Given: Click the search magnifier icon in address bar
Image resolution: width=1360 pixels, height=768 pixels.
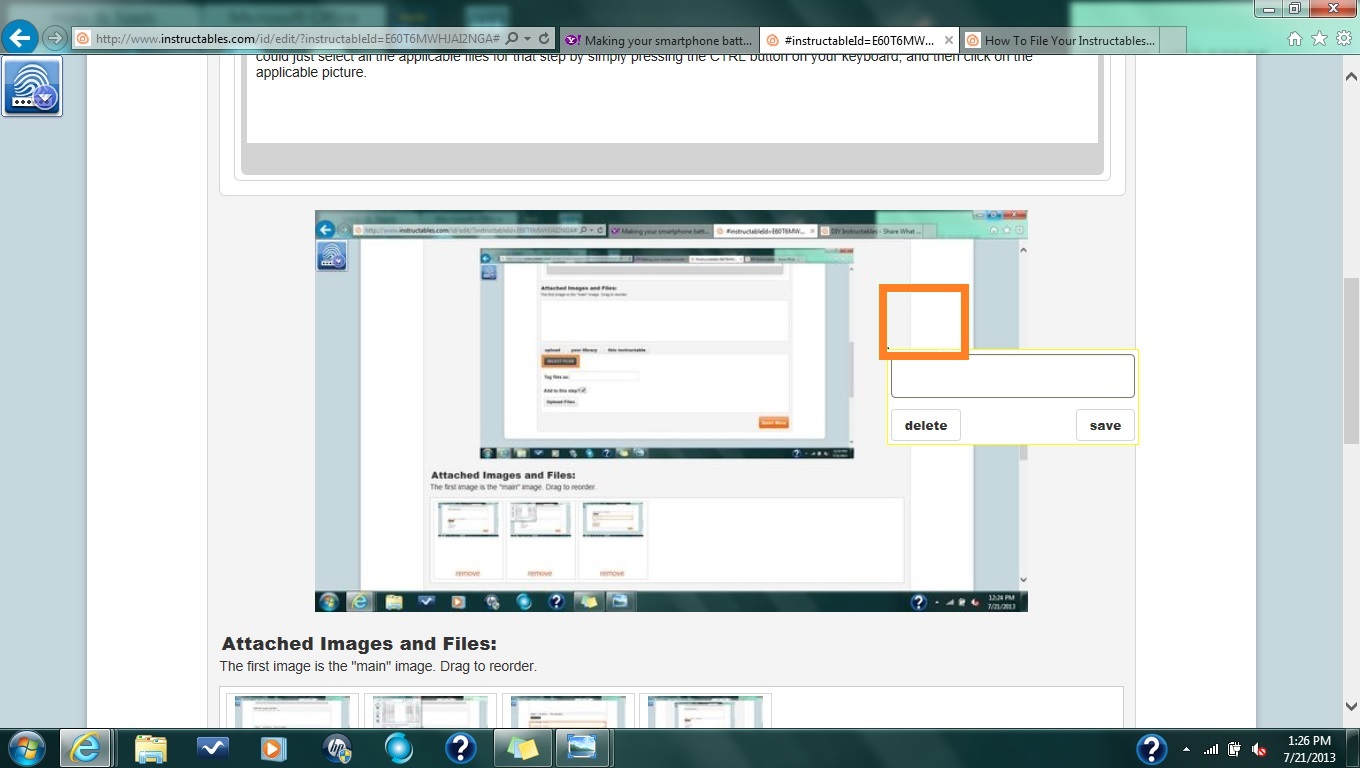Looking at the screenshot, I should [x=512, y=39].
